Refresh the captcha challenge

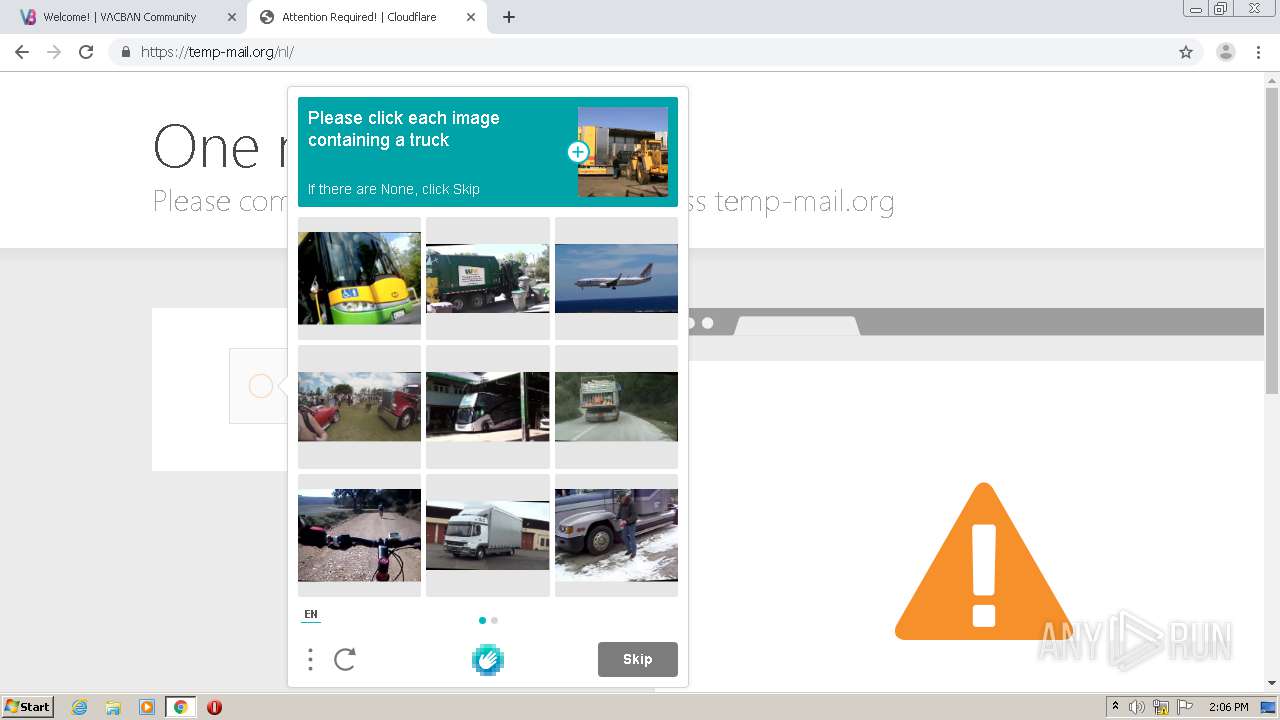tap(345, 659)
